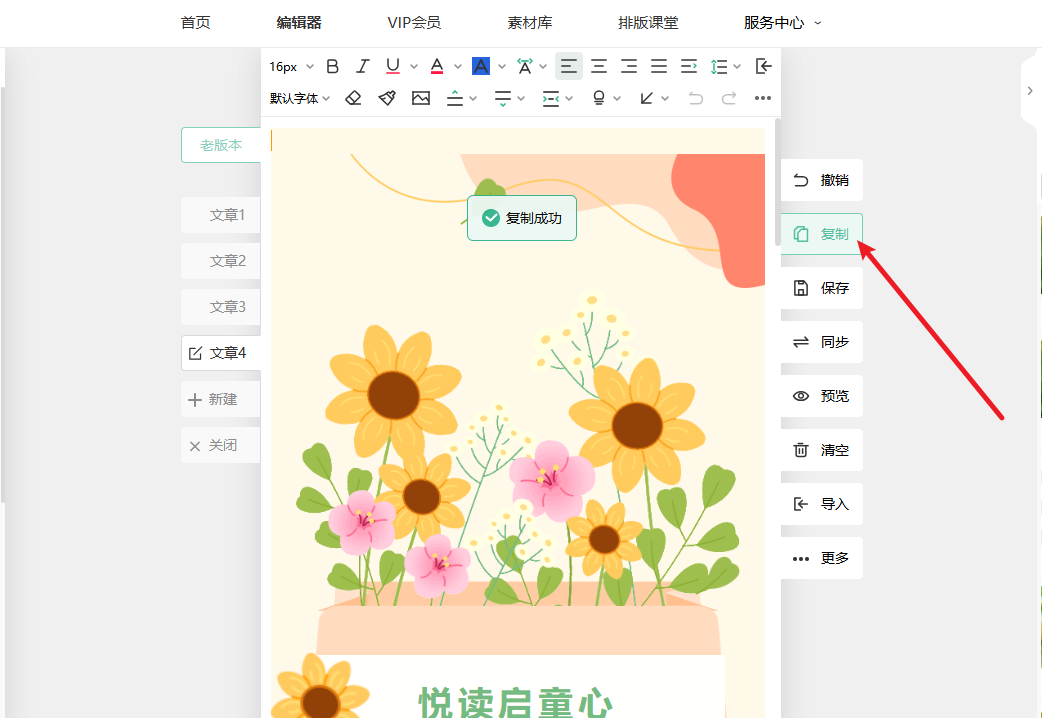Clear content with 清空 trash button
This screenshot has height=718, width=1042.
coord(821,450)
